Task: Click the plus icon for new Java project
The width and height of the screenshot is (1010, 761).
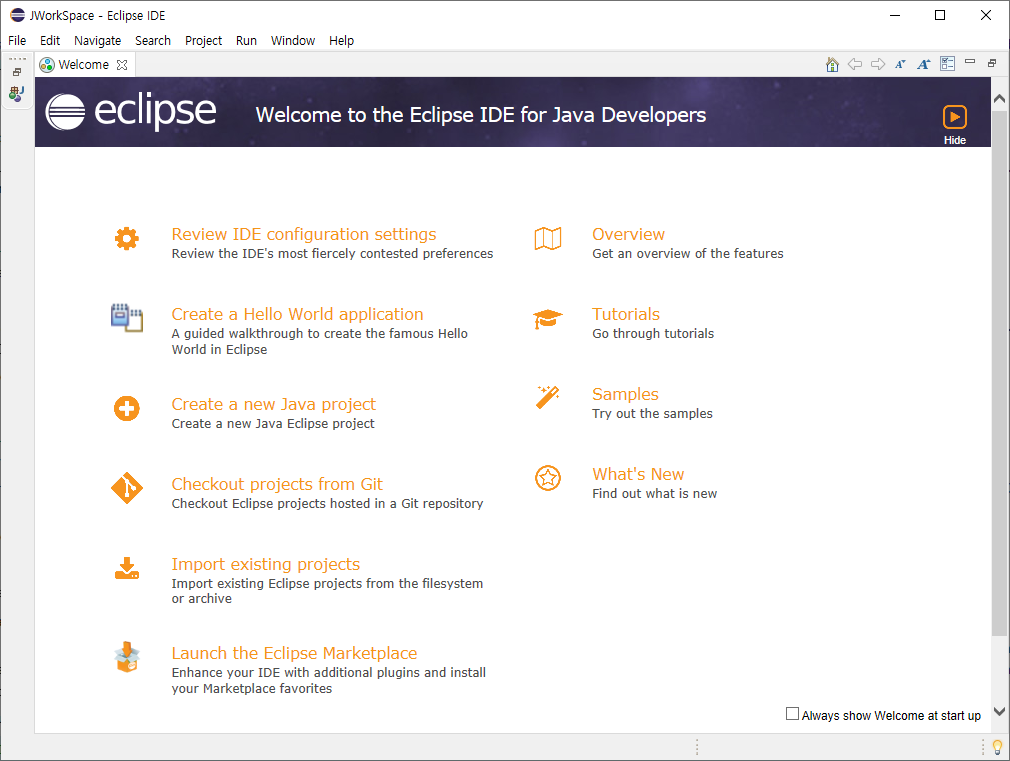Action: click(x=127, y=409)
